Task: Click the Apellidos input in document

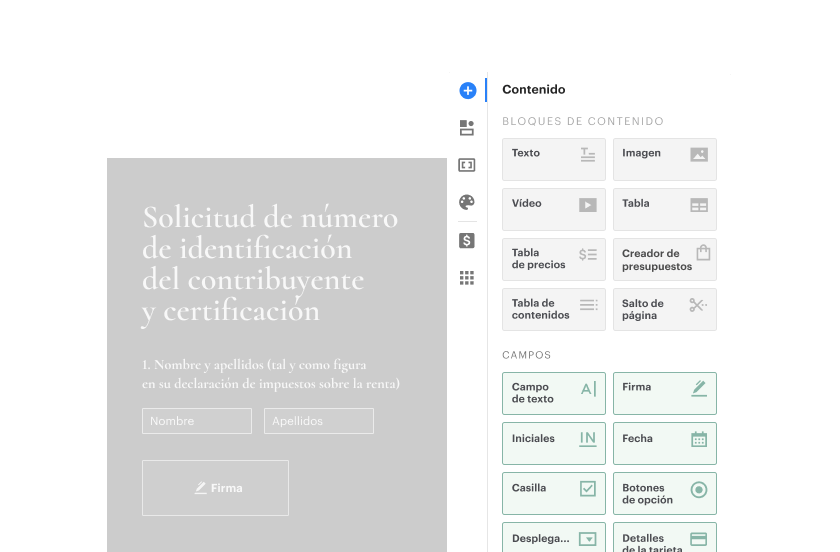Action: pos(319,421)
